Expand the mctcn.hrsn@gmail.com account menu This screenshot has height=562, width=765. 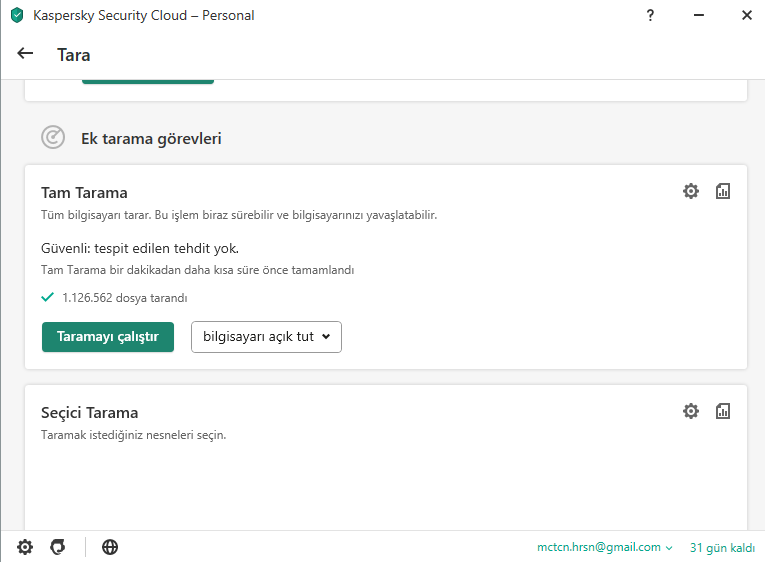point(604,547)
